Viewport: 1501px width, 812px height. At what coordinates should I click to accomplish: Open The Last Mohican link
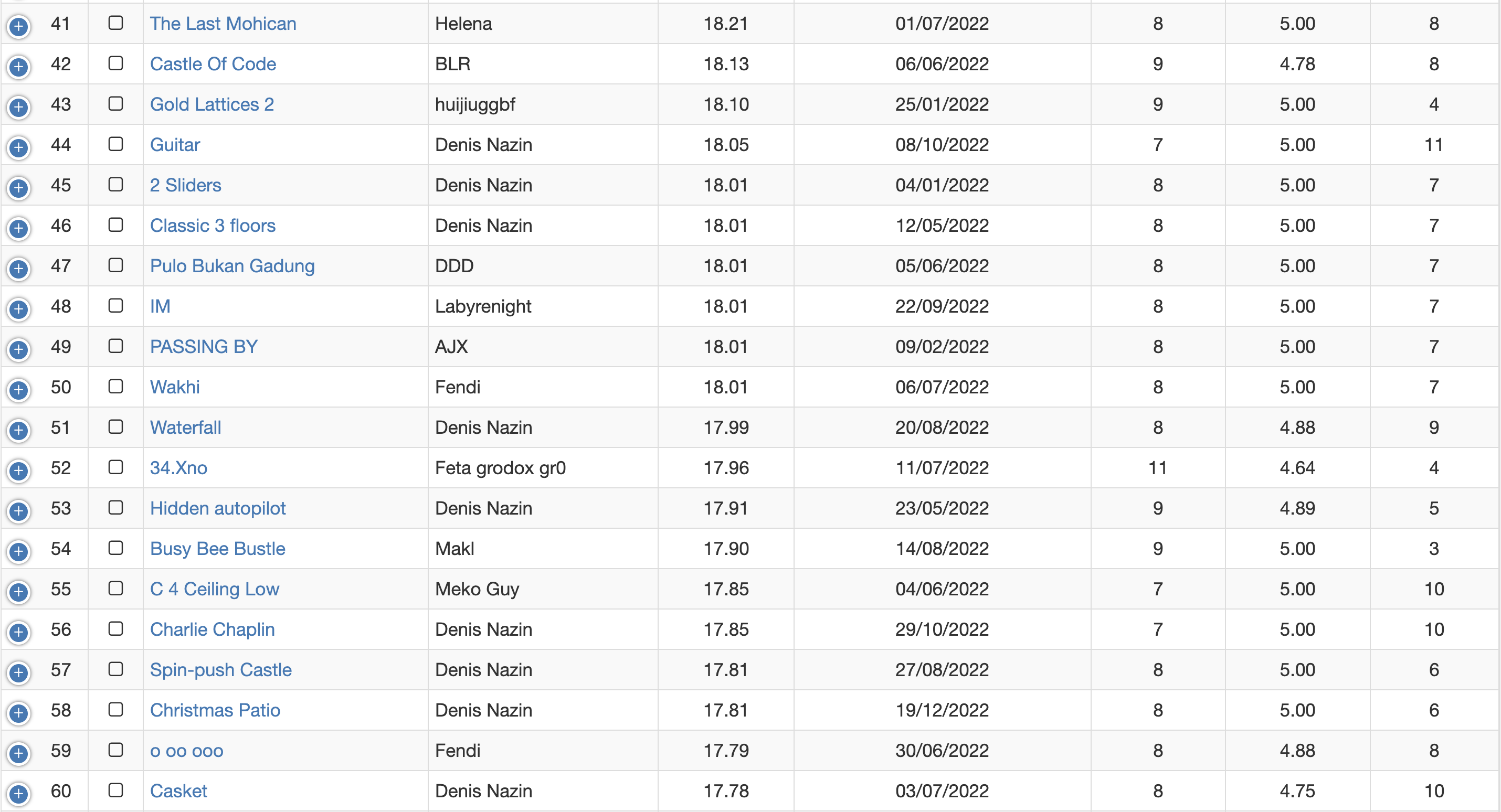(x=223, y=23)
